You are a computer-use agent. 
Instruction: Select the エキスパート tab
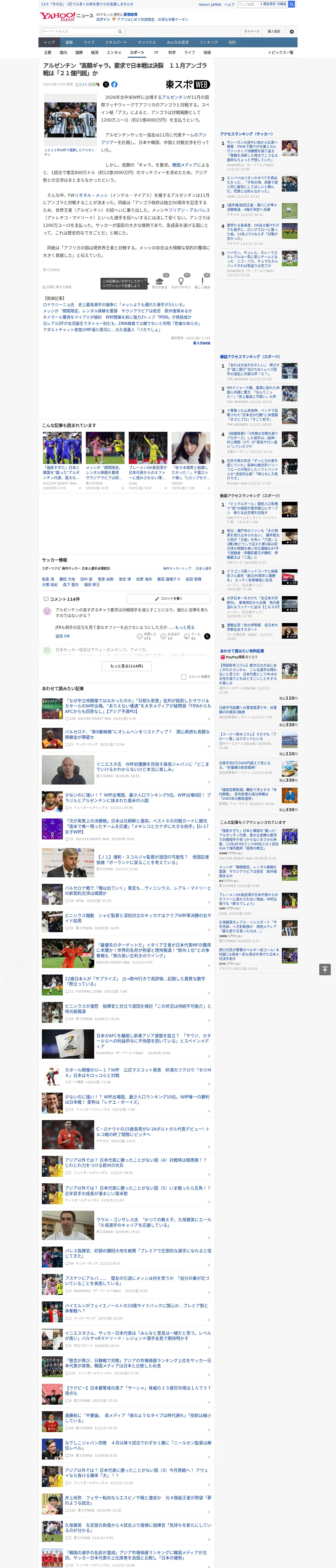tap(116, 43)
